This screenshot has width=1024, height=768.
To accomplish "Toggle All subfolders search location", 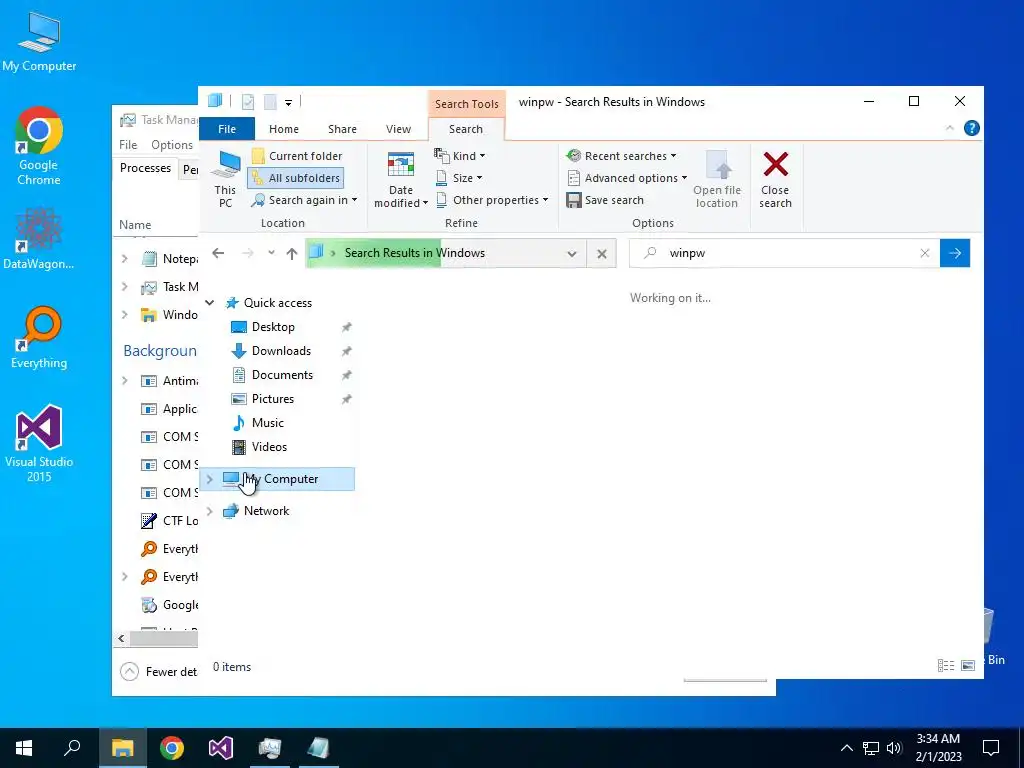I will pos(296,178).
